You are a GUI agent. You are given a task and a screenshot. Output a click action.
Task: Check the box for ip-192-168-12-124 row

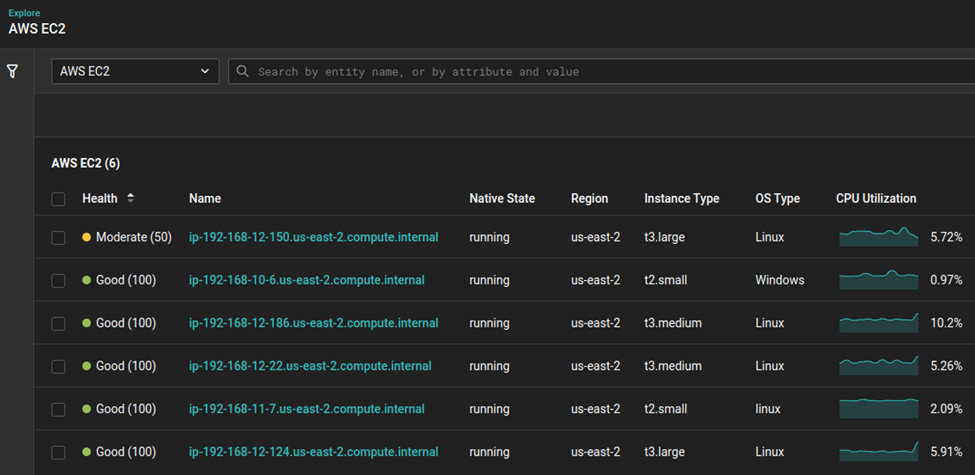coord(58,452)
